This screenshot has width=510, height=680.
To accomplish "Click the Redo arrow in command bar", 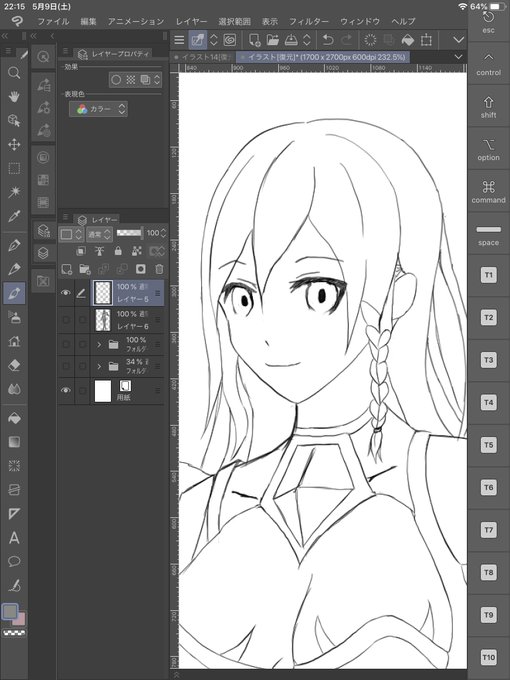I will 347,40.
